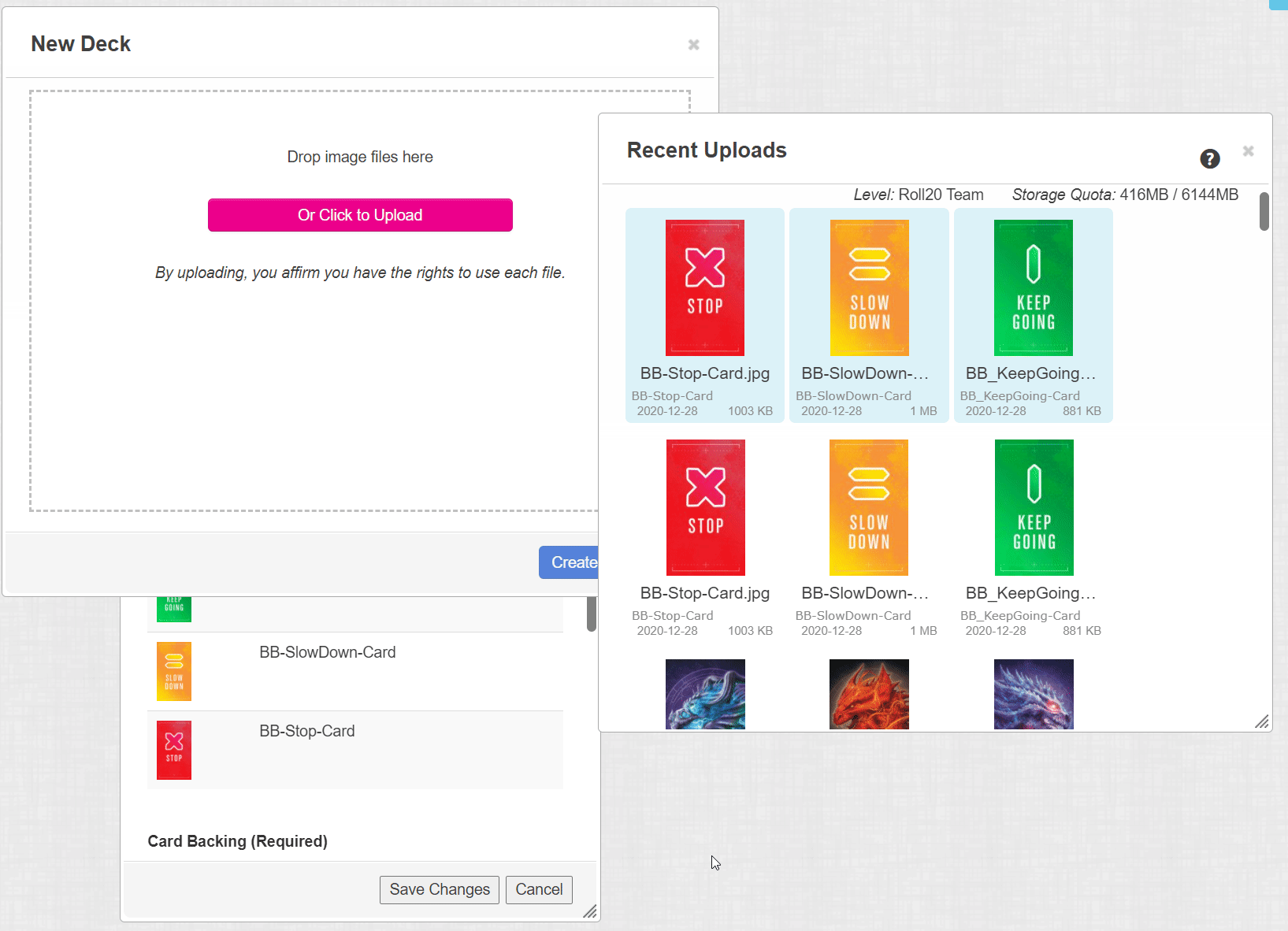Image resolution: width=1288 pixels, height=931 pixels.
Task: Save Changes on the deck editor
Action: [x=439, y=889]
